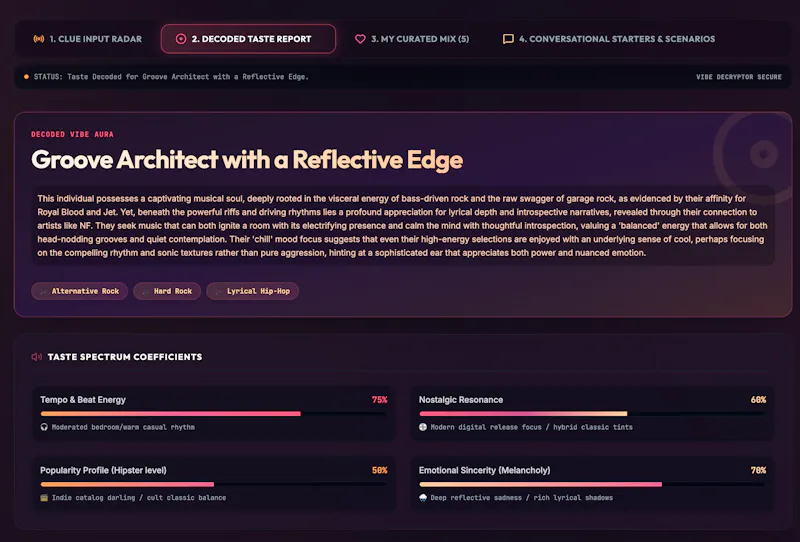Click the 'Tempo & Beat Energy' label
This screenshot has width=800, height=542.
(x=83, y=400)
